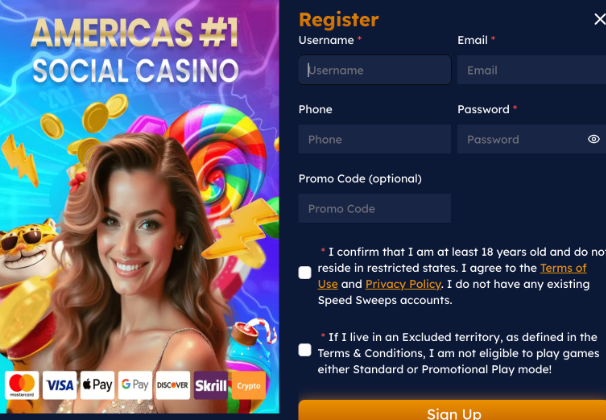606x420 pixels.
Task: Show password with the eye icon
Action: [x=594, y=139]
